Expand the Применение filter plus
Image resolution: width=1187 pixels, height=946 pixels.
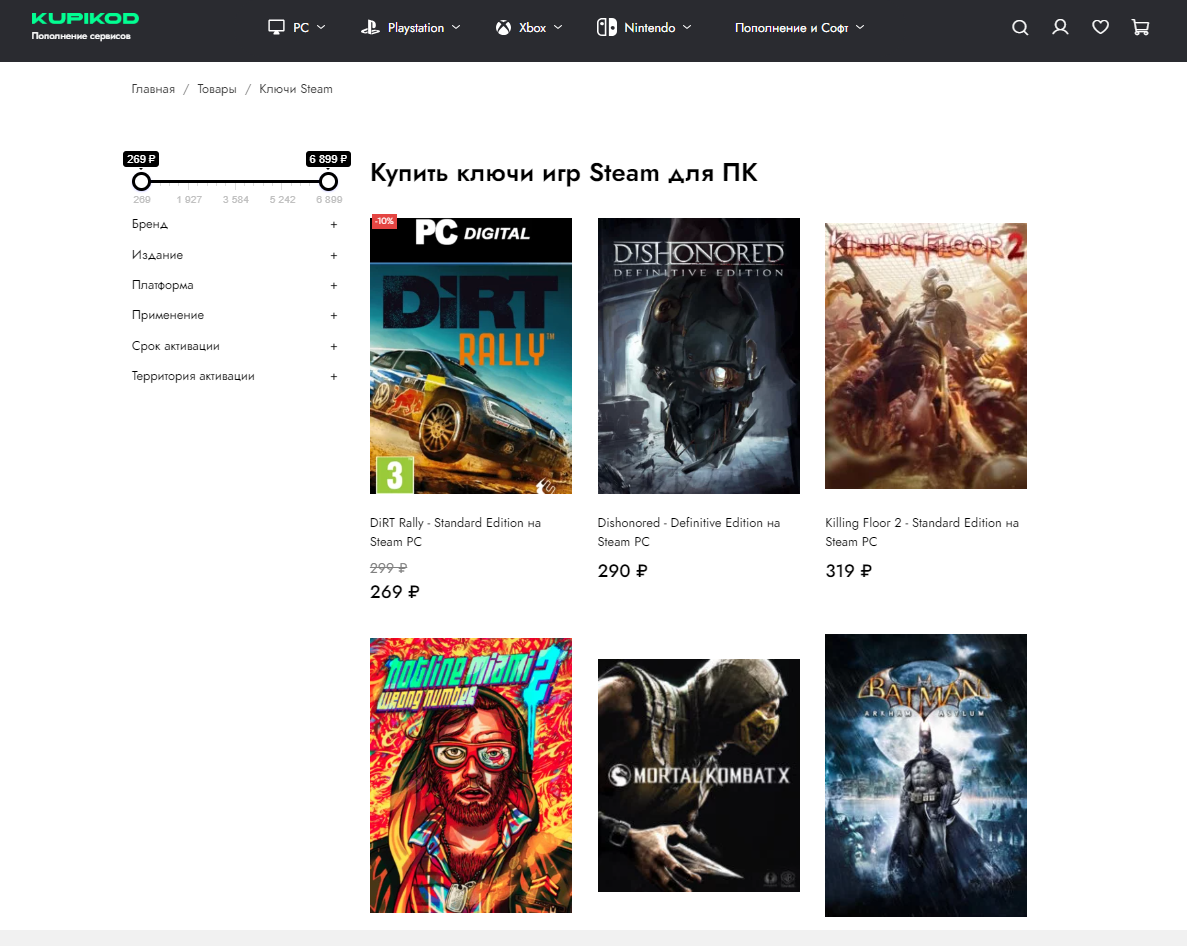tap(334, 316)
